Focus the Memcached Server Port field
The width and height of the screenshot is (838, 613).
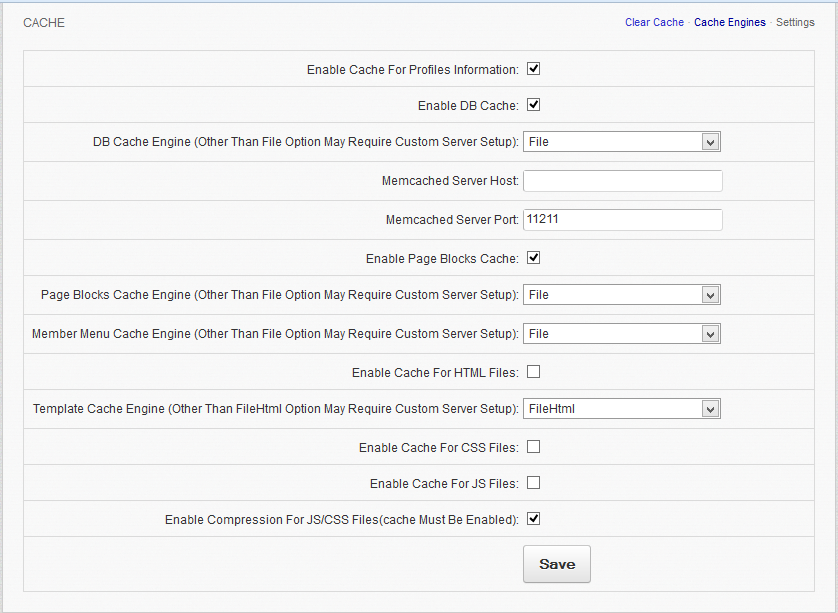point(622,219)
